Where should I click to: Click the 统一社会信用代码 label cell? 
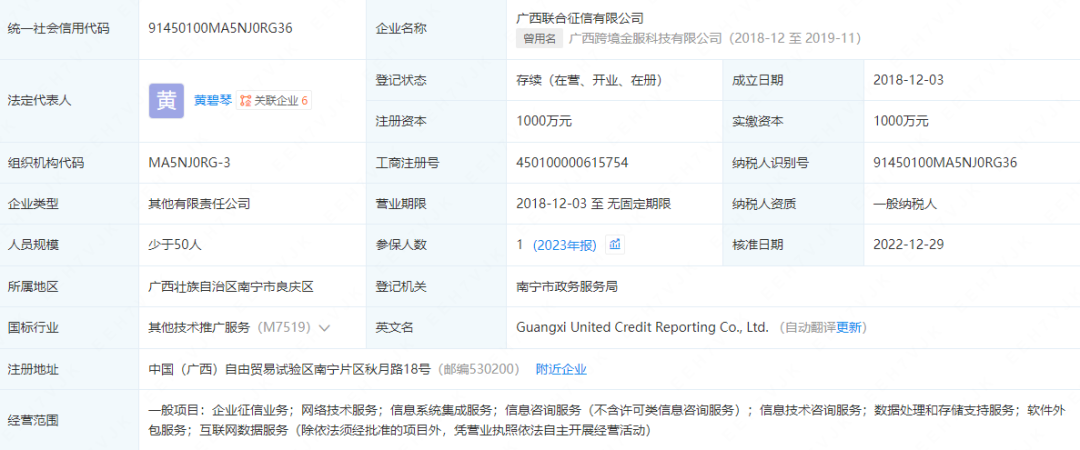click(x=69, y=28)
